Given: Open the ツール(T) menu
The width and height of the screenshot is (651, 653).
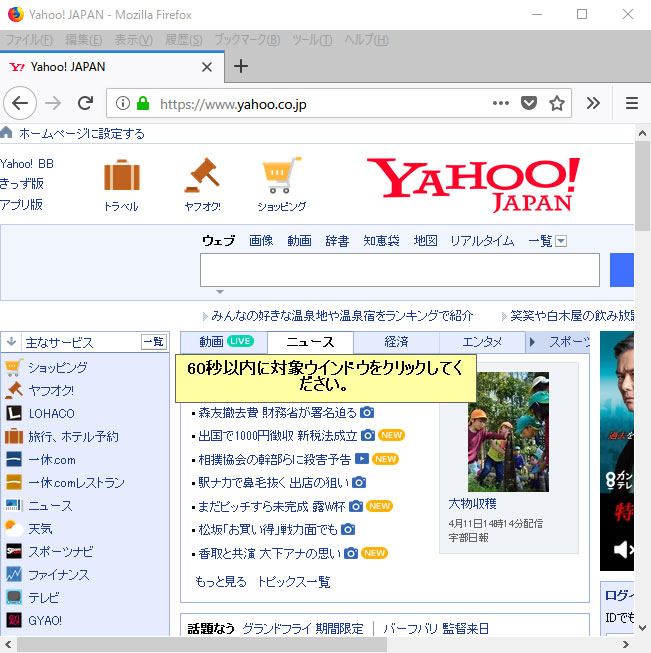Looking at the screenshot, I should coord(312,40).
